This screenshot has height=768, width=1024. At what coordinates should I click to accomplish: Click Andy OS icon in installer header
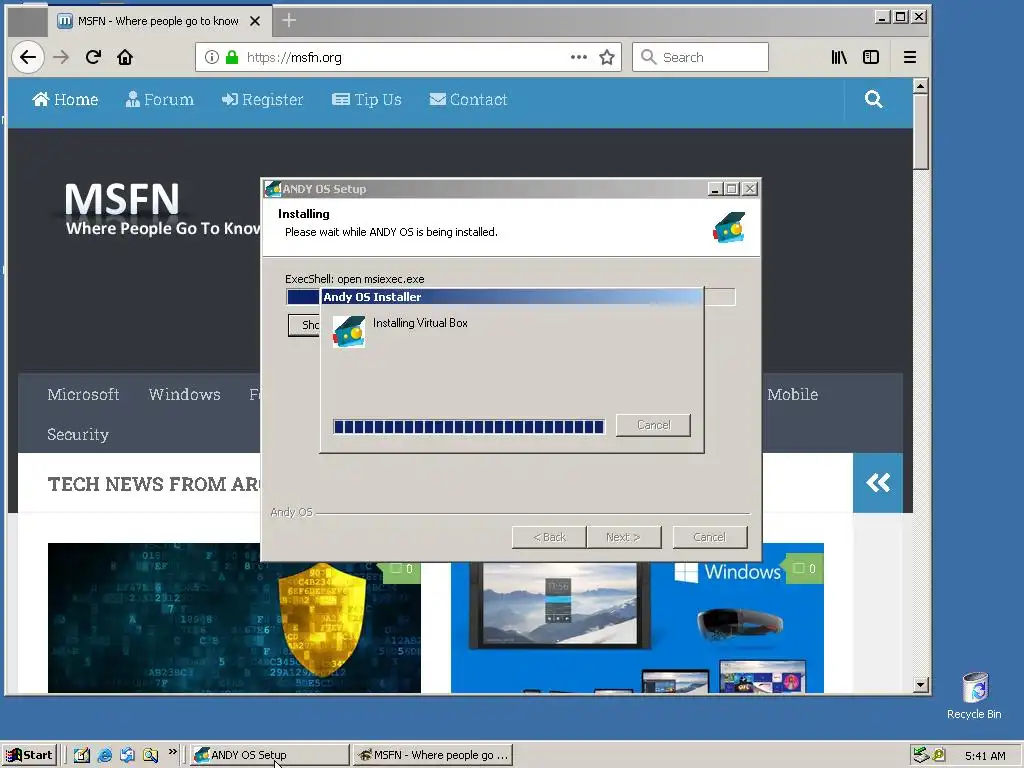click(x=729, y=227)
